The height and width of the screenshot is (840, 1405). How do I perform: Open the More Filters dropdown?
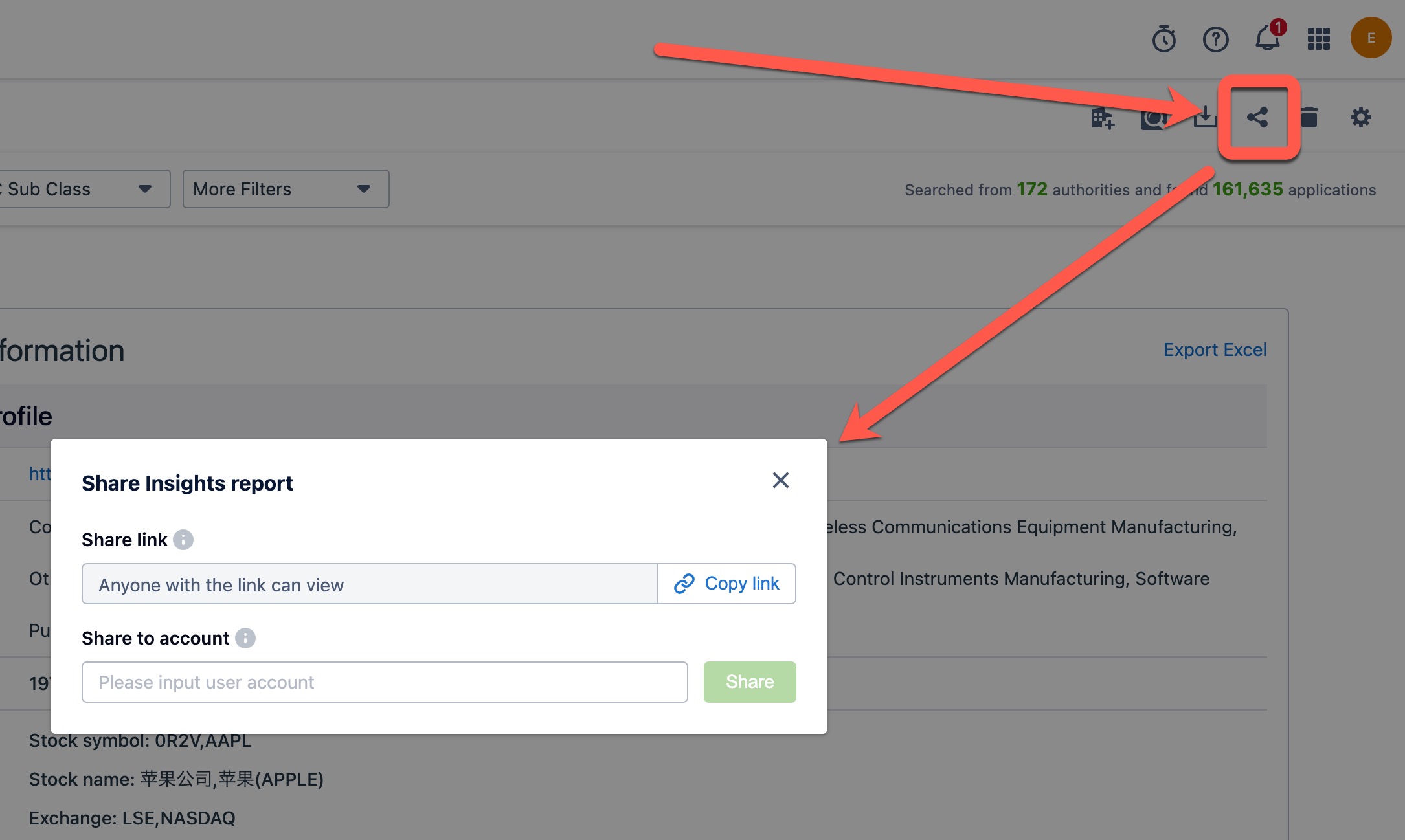tap(286, 189)
